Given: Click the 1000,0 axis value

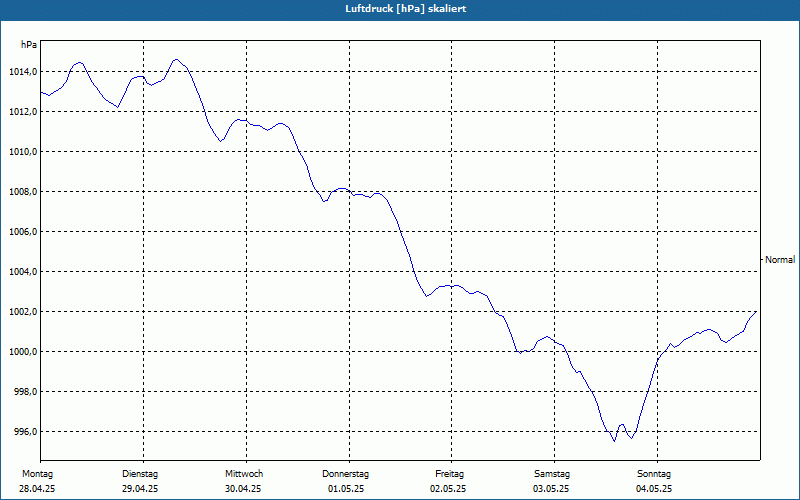Looking at the screenshot, I should click(x=23, y=352).
